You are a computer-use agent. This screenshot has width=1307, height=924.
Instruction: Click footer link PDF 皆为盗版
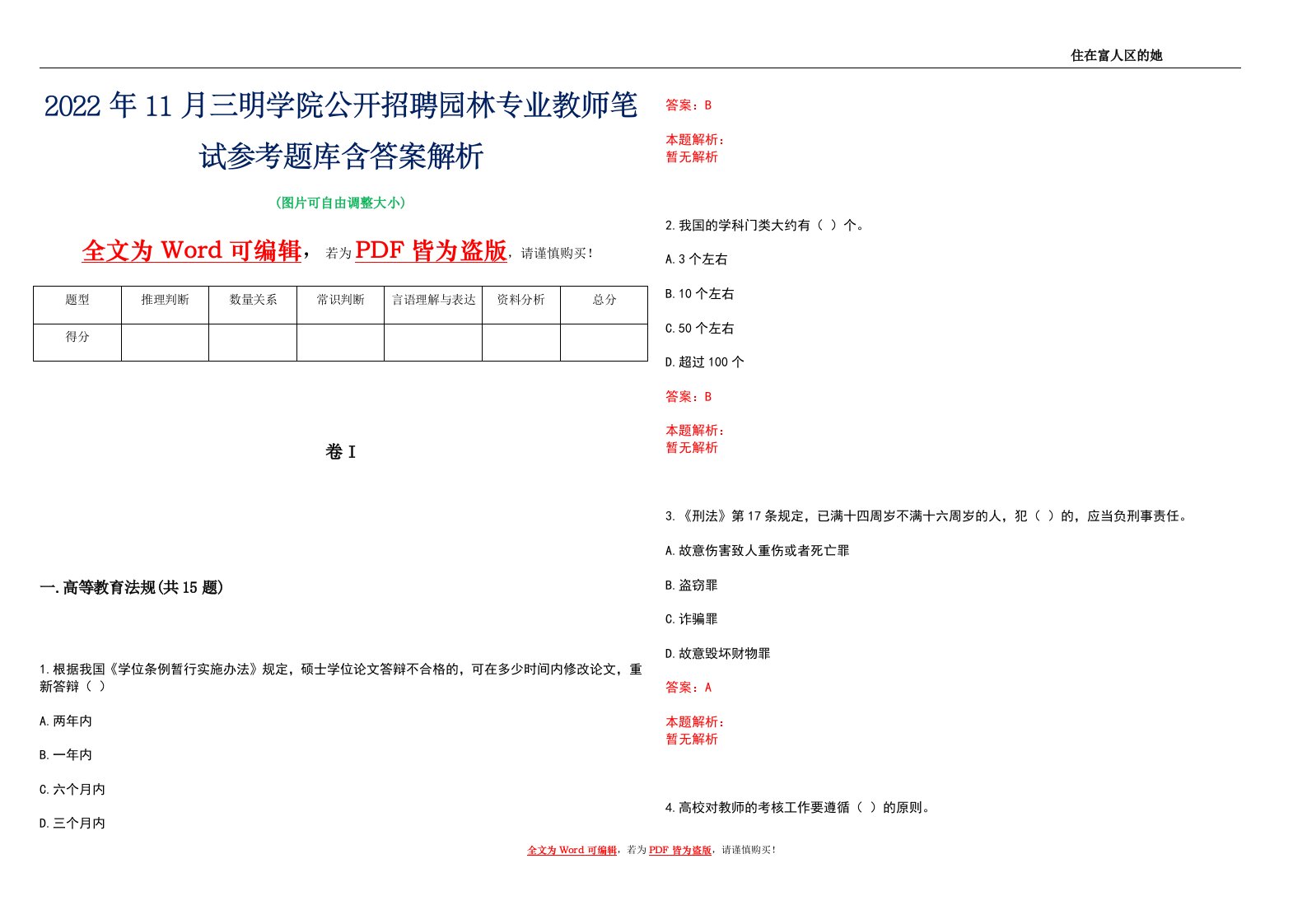click(680, 850)
